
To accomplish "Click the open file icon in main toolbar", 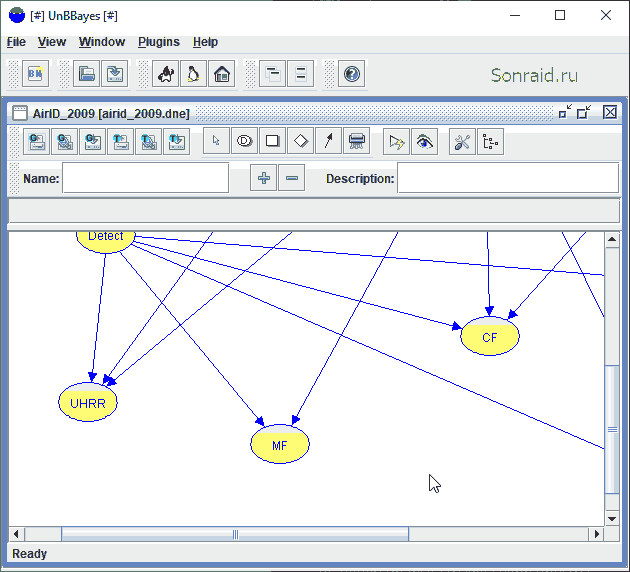I will [86, 74].
